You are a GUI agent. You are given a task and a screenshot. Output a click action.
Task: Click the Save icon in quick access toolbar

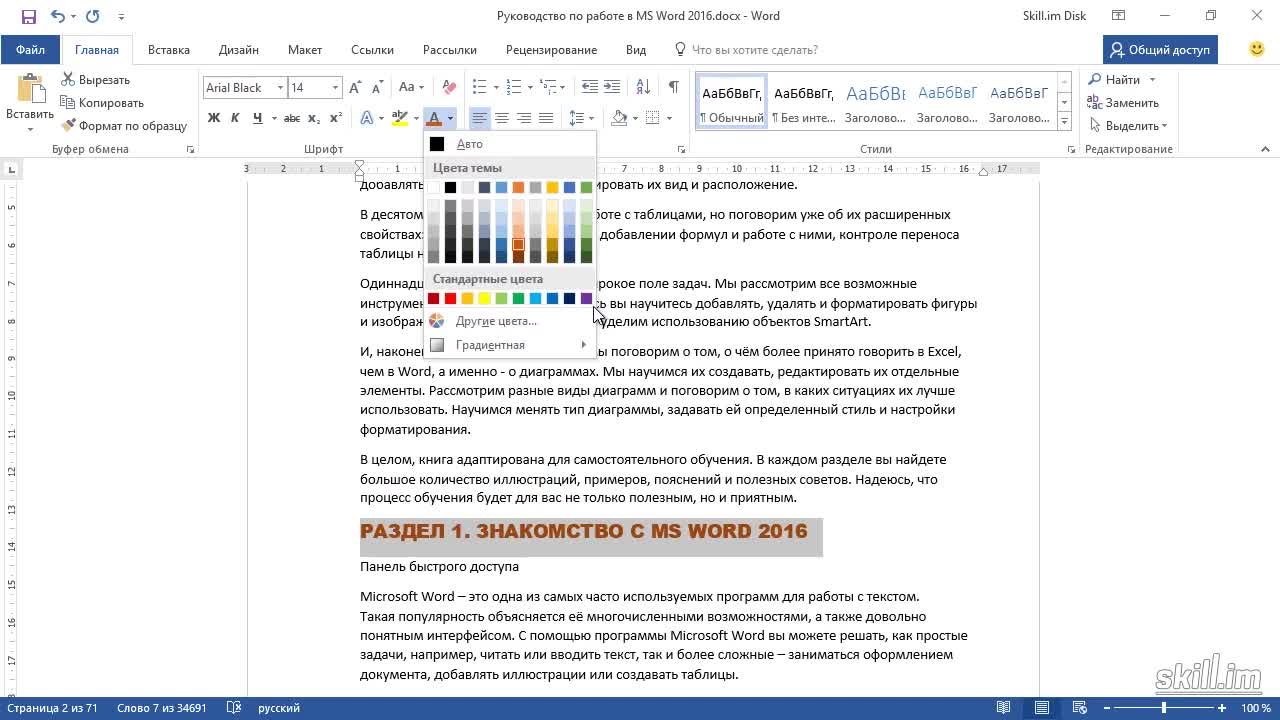[x=28, y=16]
